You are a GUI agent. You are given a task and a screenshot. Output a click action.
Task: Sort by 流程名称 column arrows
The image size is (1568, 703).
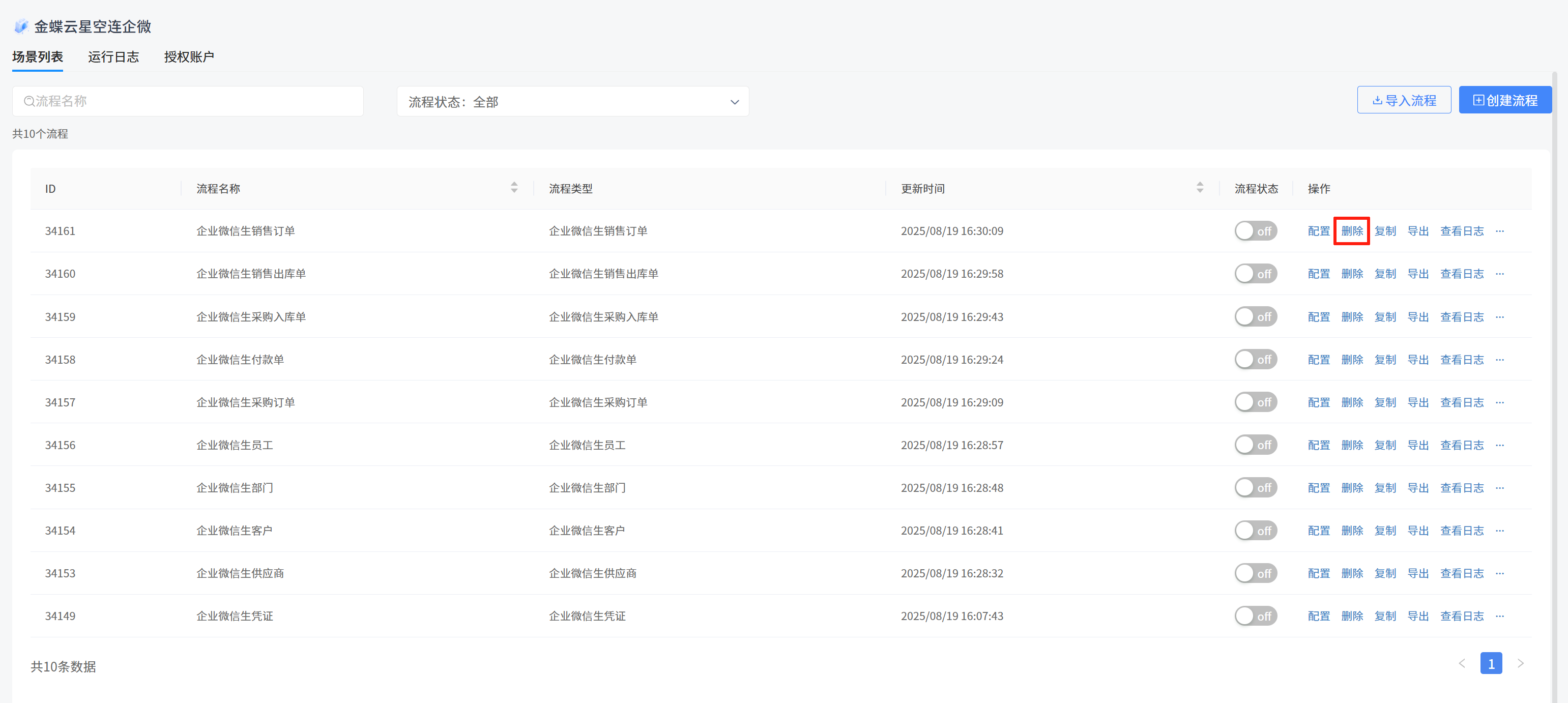[x=514, y=188]
